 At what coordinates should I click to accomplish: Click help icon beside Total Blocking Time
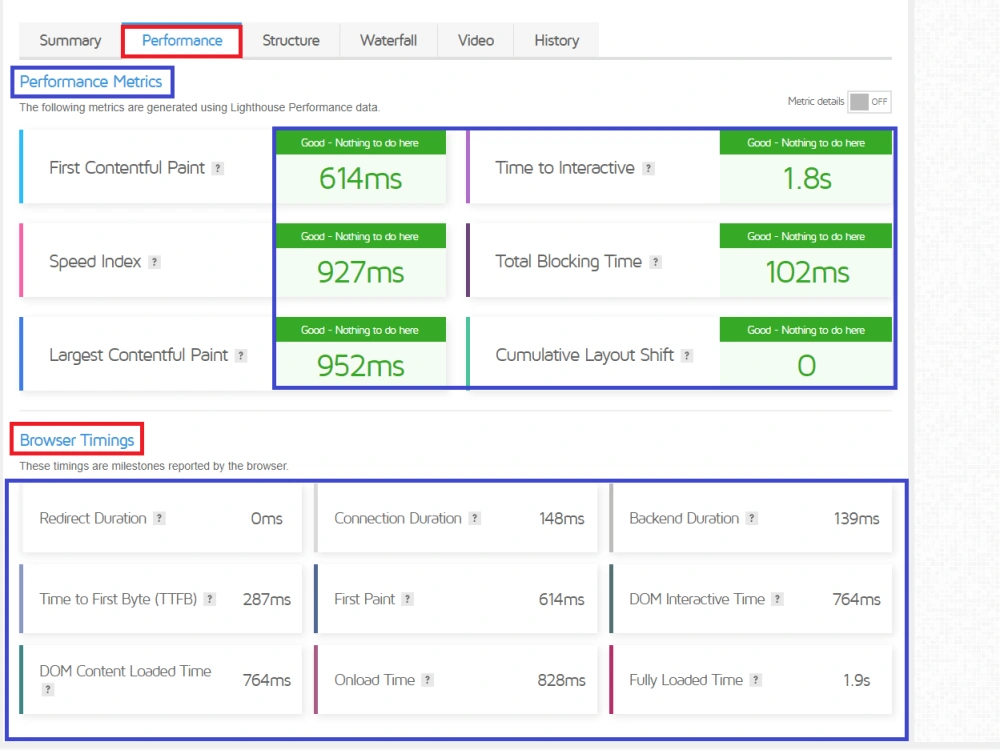point(656,262)
